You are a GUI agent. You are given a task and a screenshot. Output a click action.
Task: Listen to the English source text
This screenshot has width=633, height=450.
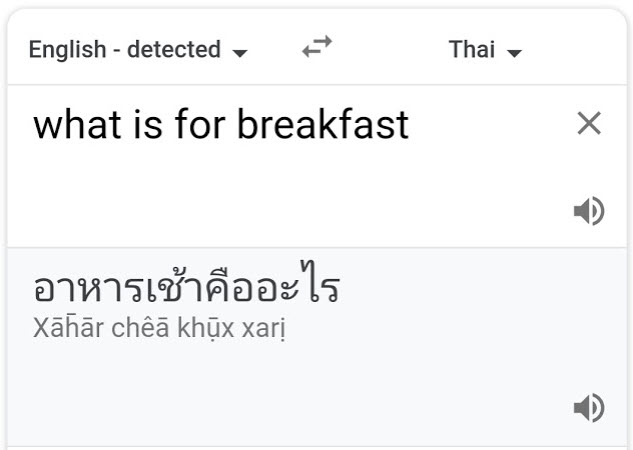click(x=589, y=211)
